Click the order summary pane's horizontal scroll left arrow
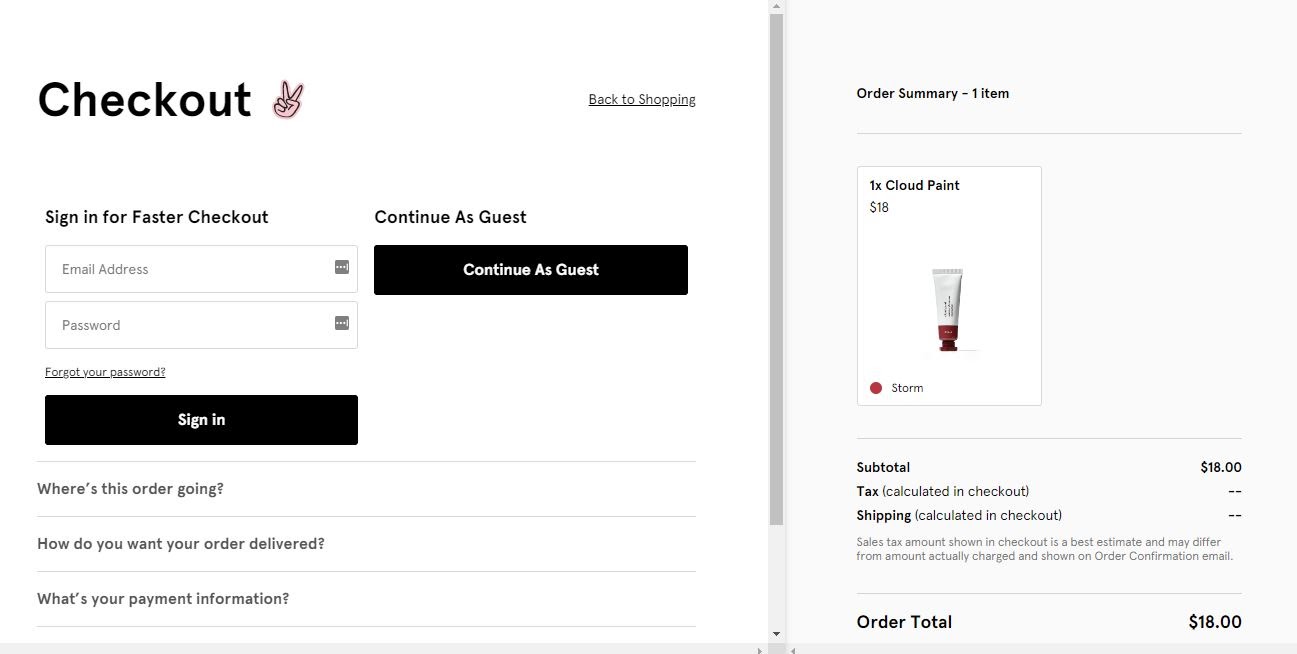Image resolution: width=1297 pixels, height=654 pixels. (x=794, y=649)
